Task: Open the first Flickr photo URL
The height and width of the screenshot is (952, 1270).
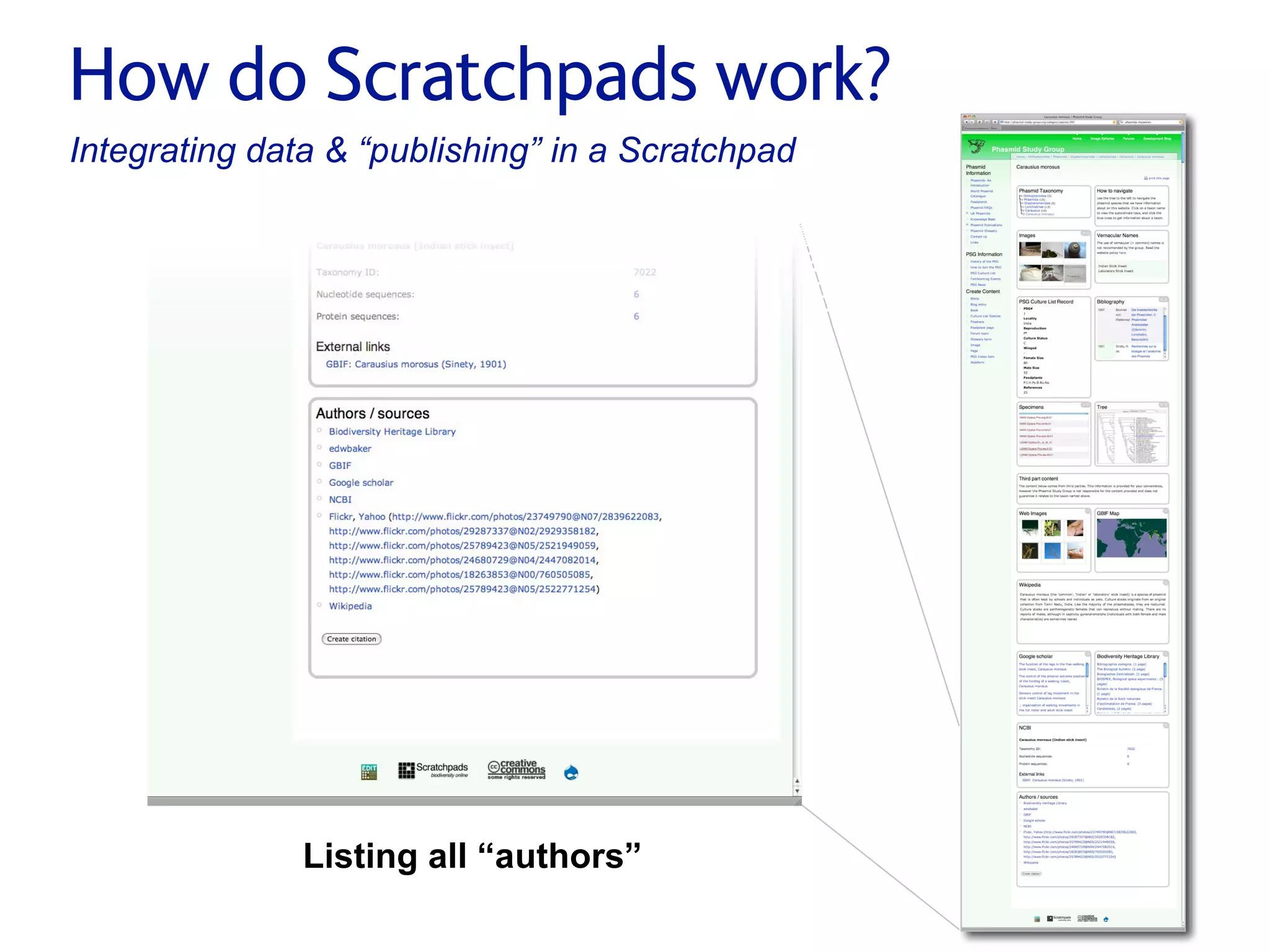Action: 526,516
